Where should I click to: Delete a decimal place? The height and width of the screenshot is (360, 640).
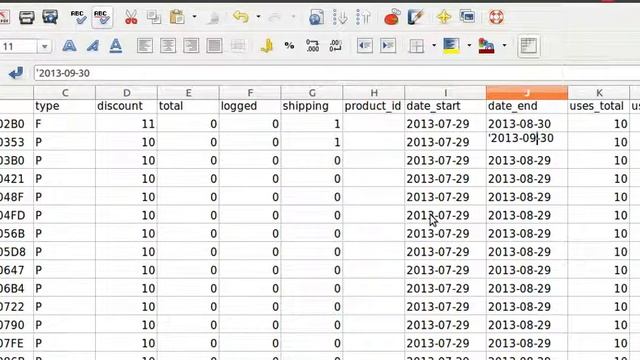pyautogui.click(x=336, y=46)
